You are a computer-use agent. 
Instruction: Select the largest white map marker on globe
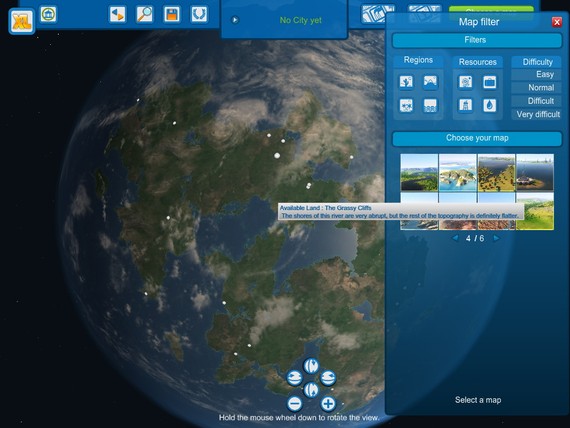277,156
